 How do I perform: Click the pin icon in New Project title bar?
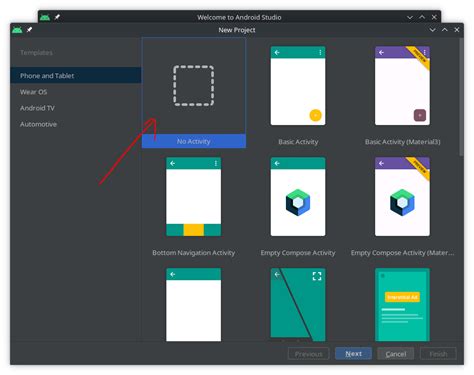[30, 30]
